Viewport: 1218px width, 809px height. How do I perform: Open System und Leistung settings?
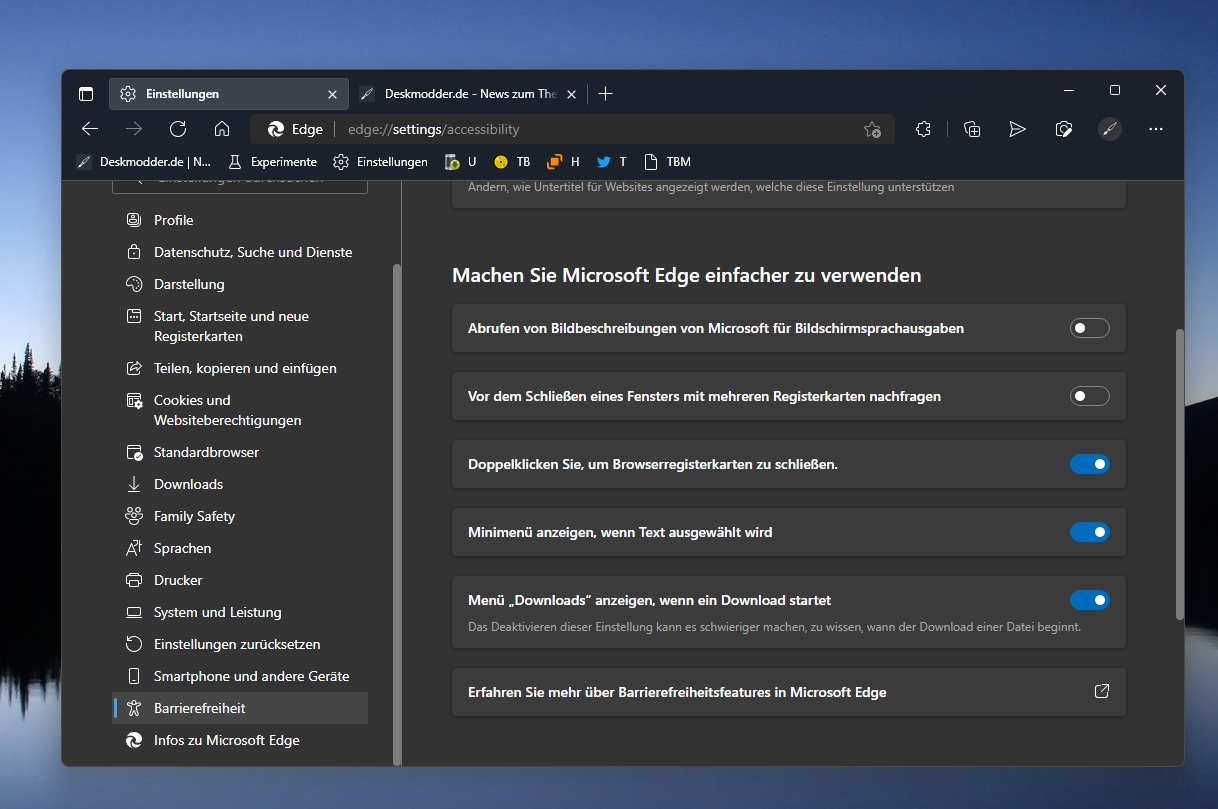pyautogui.click(x=240, y=612)
